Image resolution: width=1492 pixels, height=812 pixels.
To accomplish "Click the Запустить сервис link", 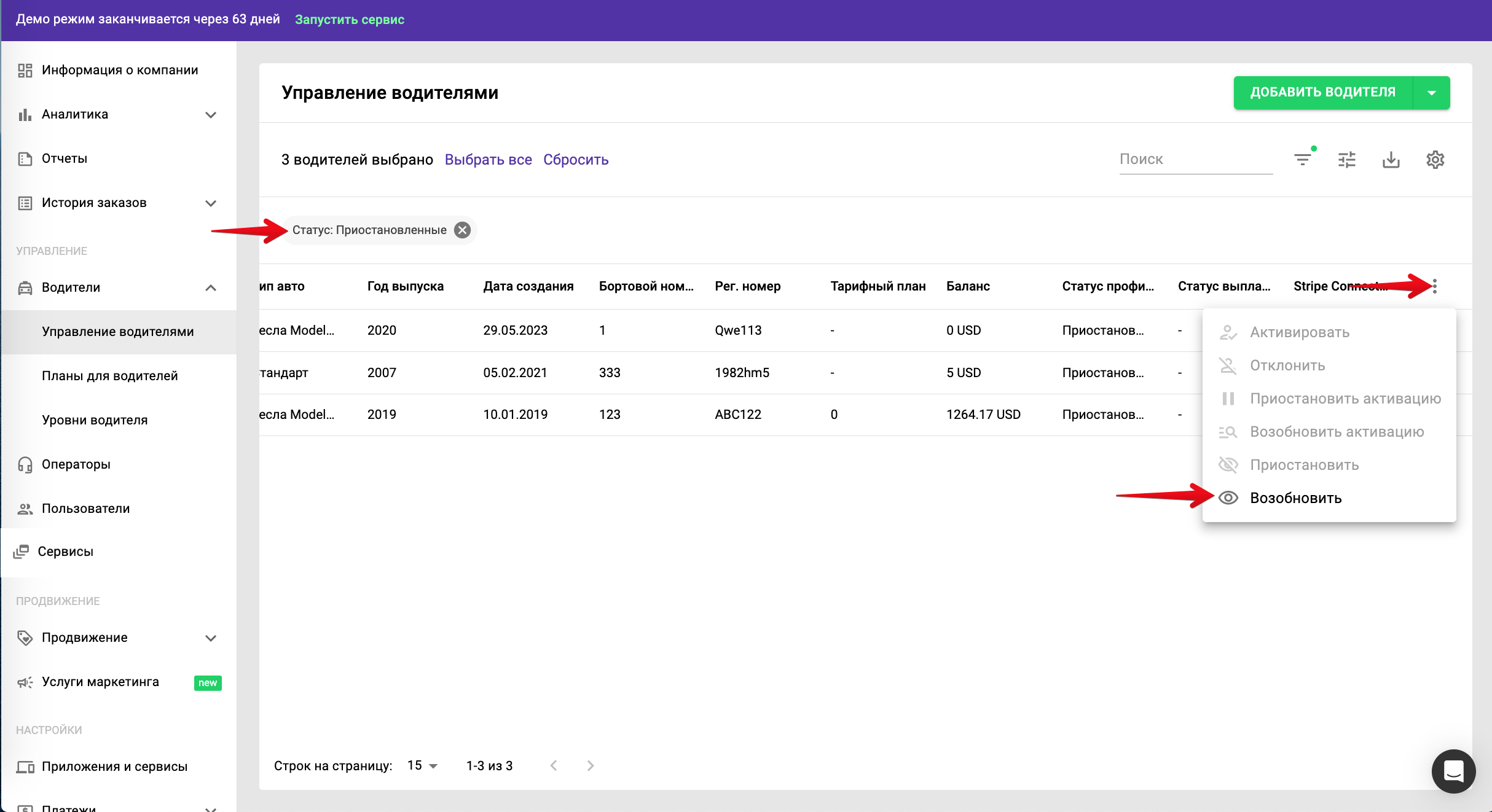I will 349,20.
